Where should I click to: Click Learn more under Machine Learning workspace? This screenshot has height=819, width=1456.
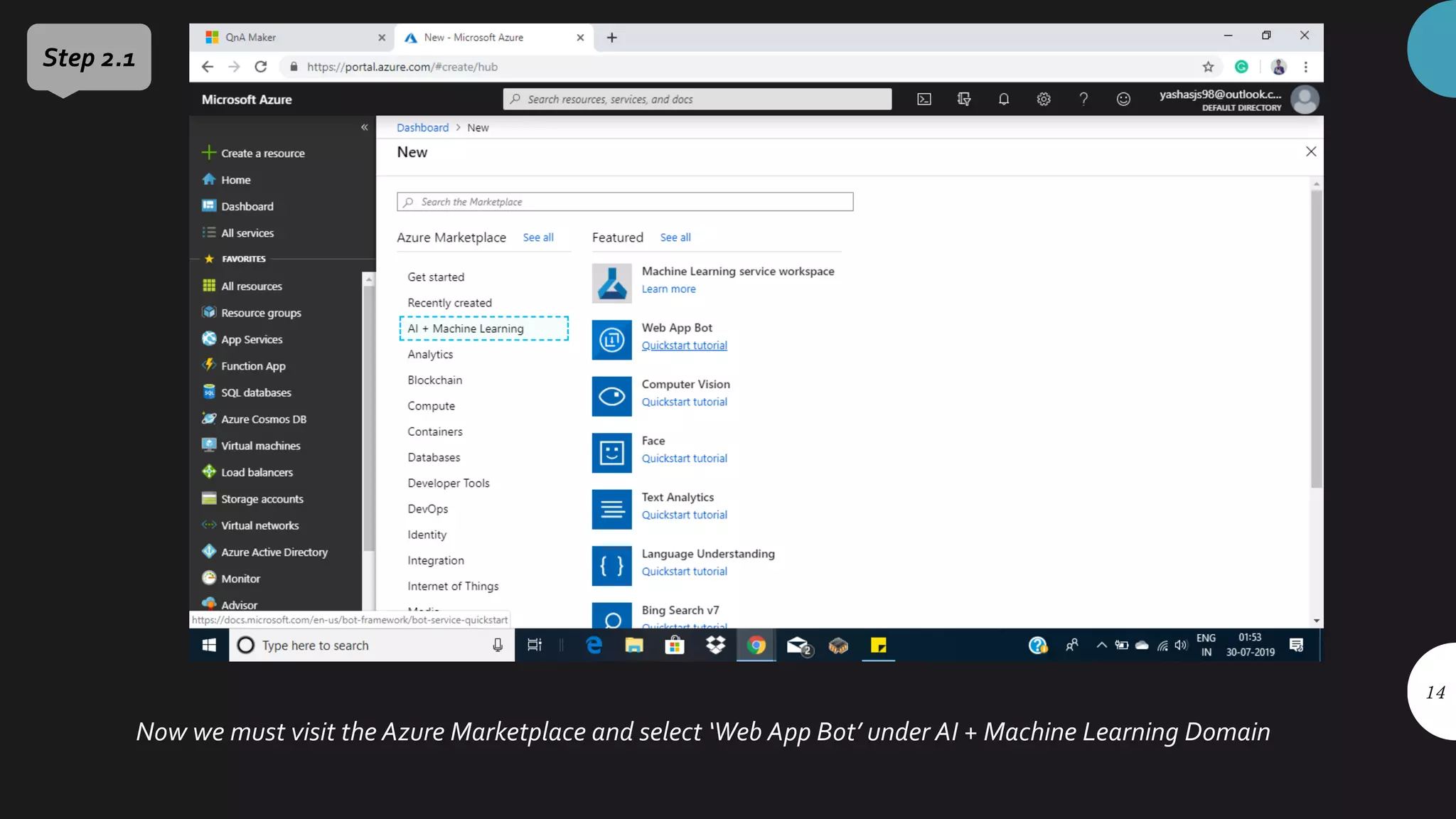tap(668, 289)
